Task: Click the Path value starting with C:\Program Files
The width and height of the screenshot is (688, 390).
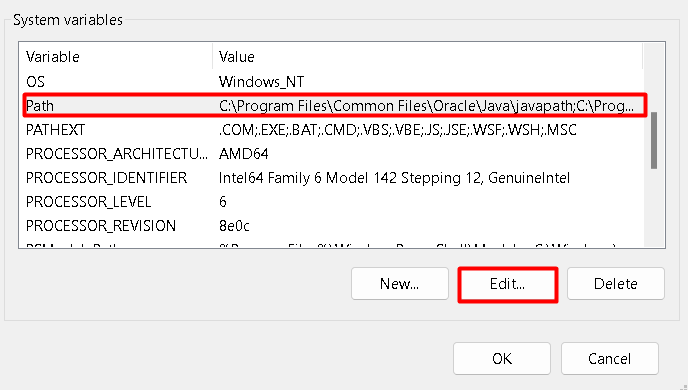Action: click(x=426, y=106)
